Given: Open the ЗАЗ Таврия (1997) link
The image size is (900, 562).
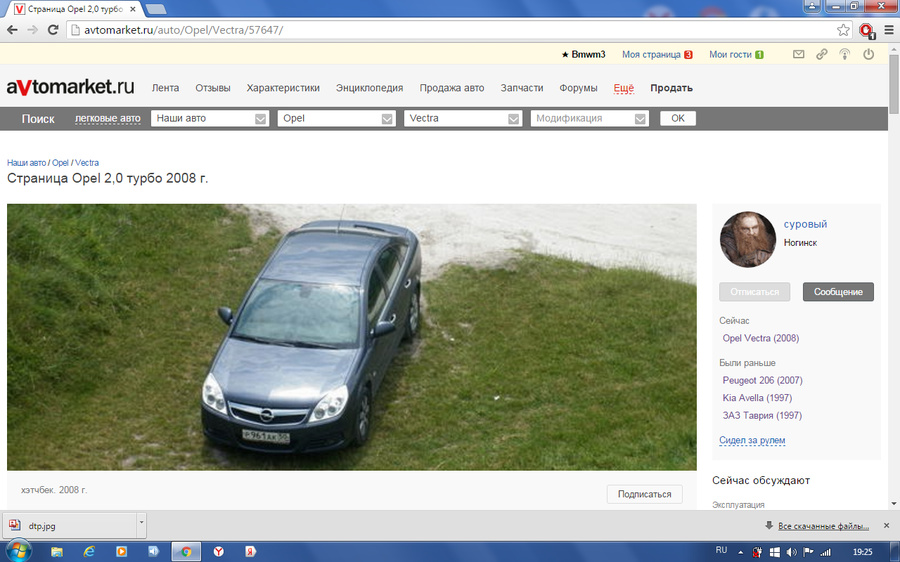Looking at the screenshot, I should click(762, 416).
